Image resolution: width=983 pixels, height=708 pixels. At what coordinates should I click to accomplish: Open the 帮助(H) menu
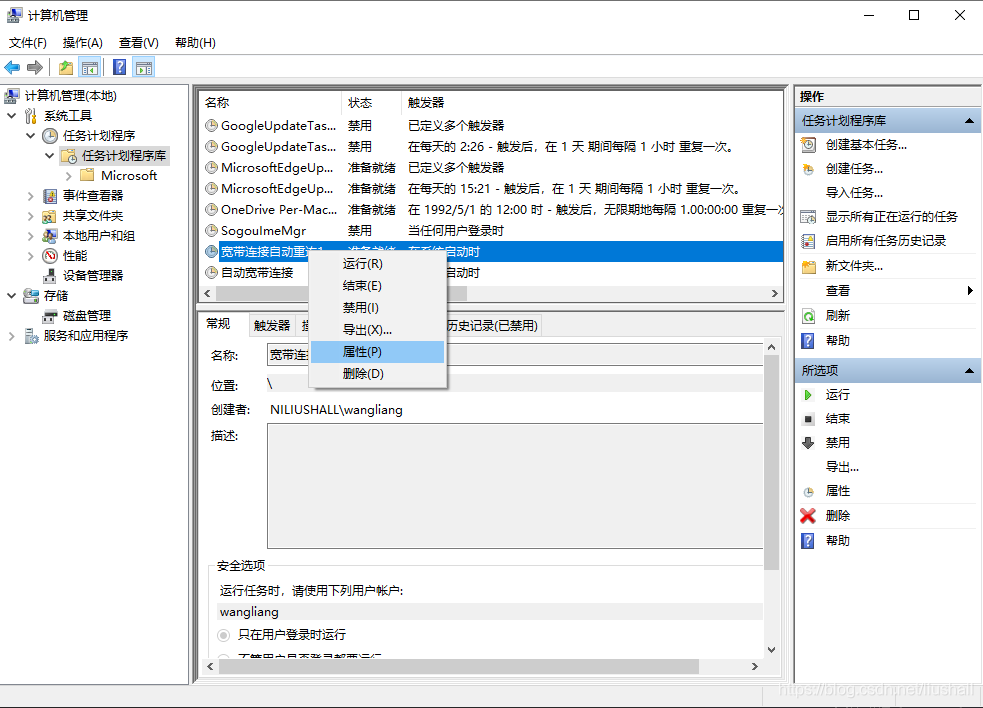click(195, 43)
